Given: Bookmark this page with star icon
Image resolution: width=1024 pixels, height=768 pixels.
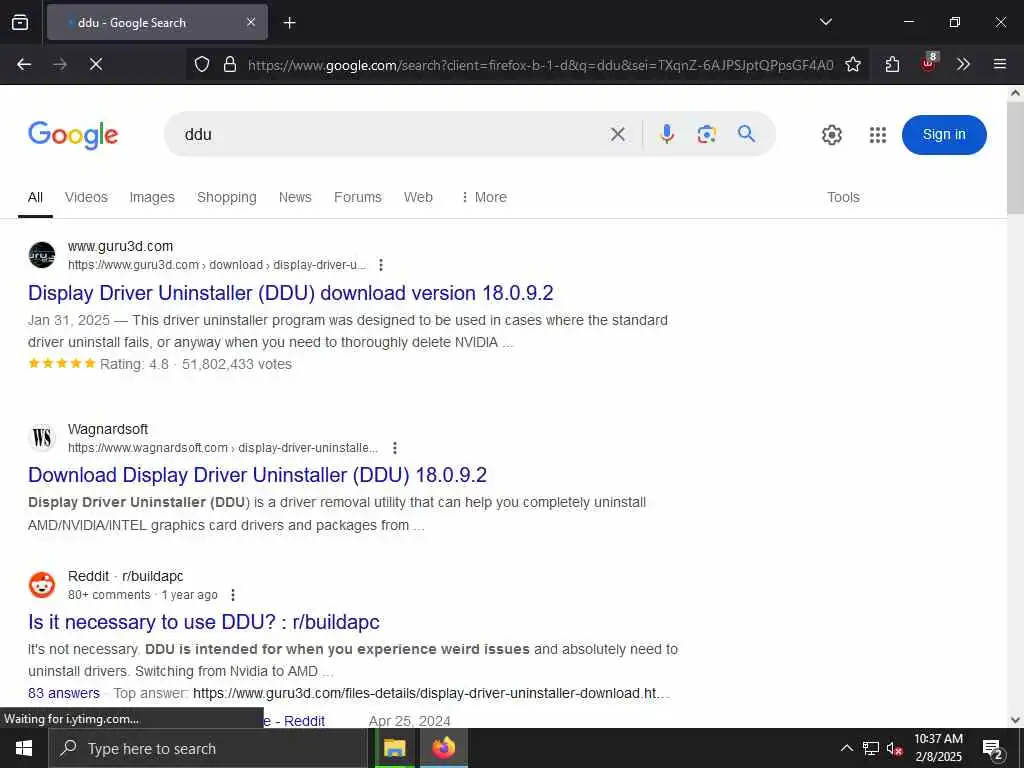Looking at the screenshot, I should [x=852, y=65].
